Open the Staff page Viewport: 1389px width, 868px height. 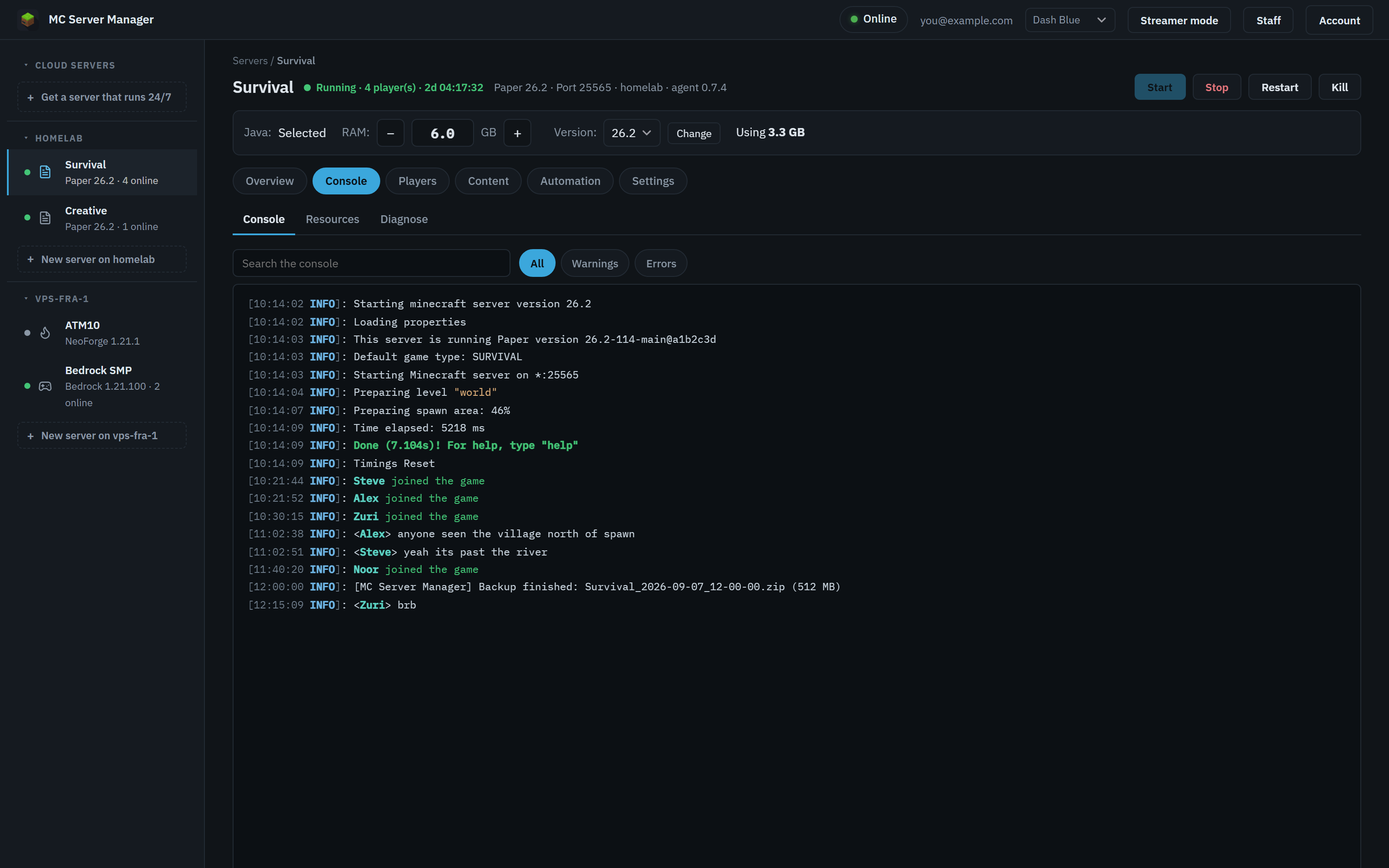[x=1268, y=20]
